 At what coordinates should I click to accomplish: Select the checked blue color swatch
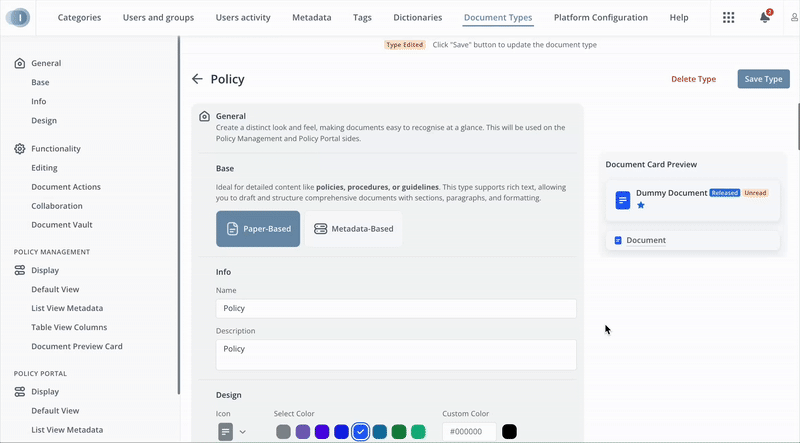(x=360, y=432)
